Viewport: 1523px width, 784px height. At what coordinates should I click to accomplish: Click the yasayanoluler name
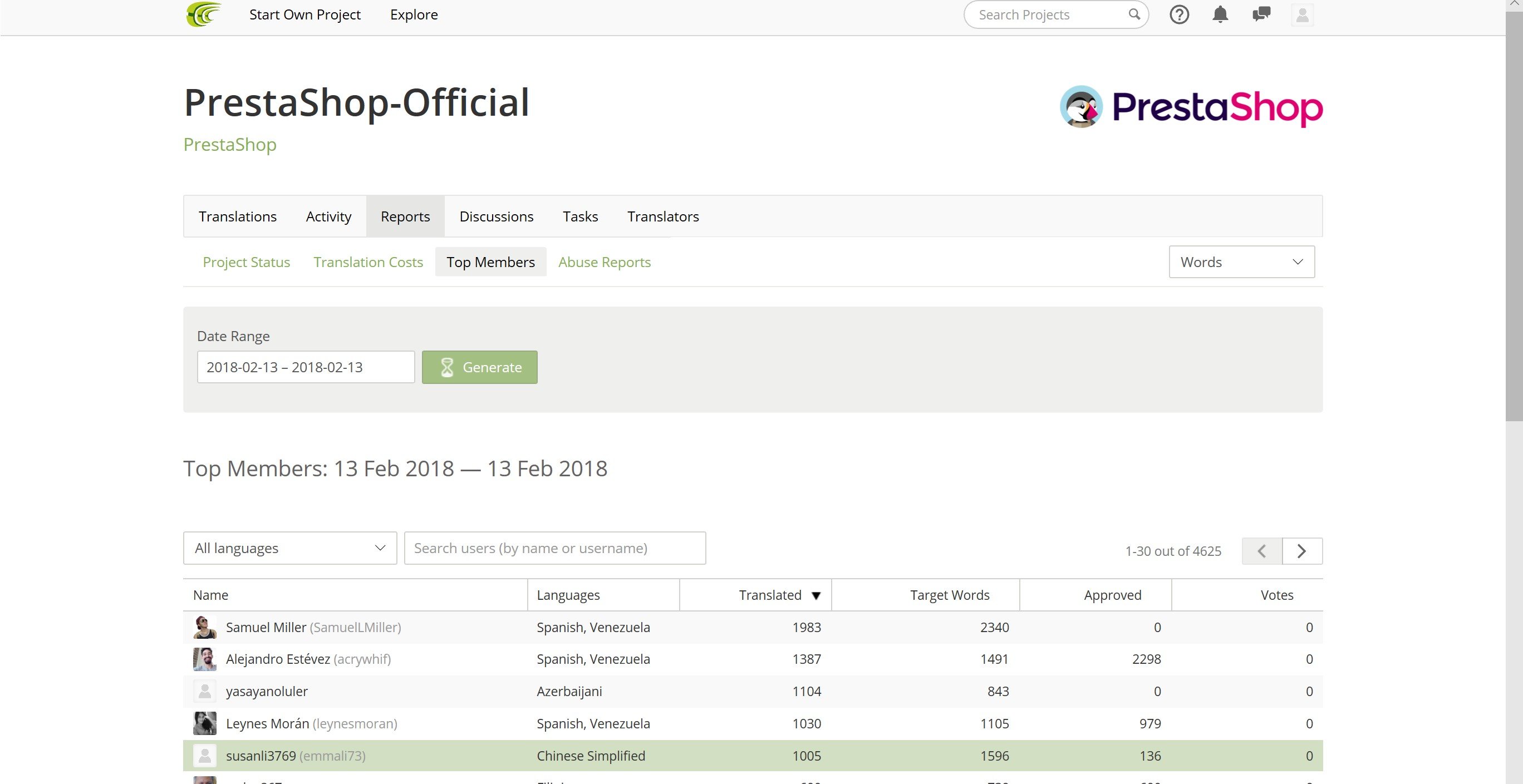[x=267, y=691]
